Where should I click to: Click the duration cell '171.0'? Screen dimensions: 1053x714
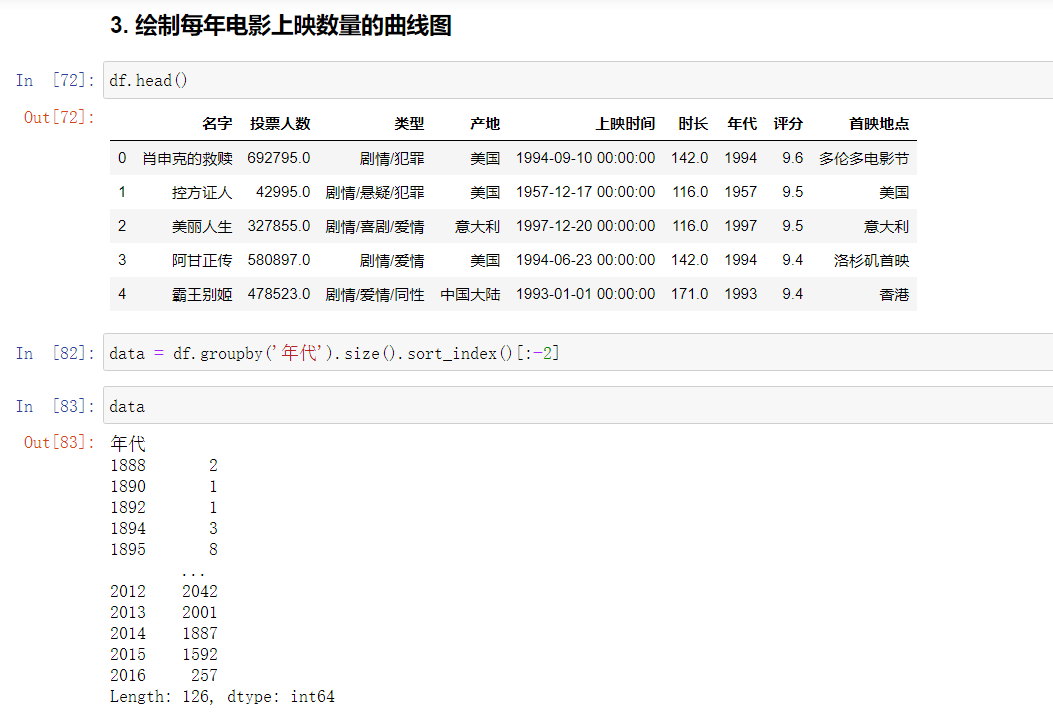click(690, 294)
